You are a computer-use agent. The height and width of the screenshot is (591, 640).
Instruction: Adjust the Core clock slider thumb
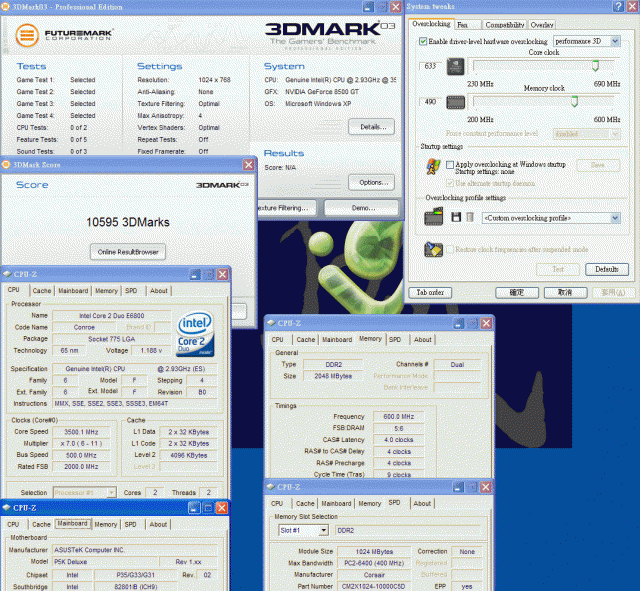tap(596, 65)
